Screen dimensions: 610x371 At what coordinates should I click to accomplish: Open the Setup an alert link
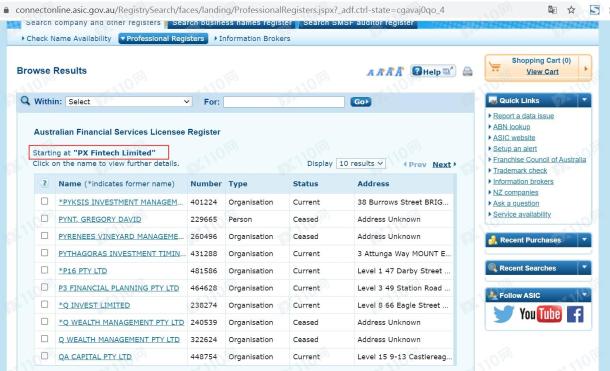tap(515, 148)
